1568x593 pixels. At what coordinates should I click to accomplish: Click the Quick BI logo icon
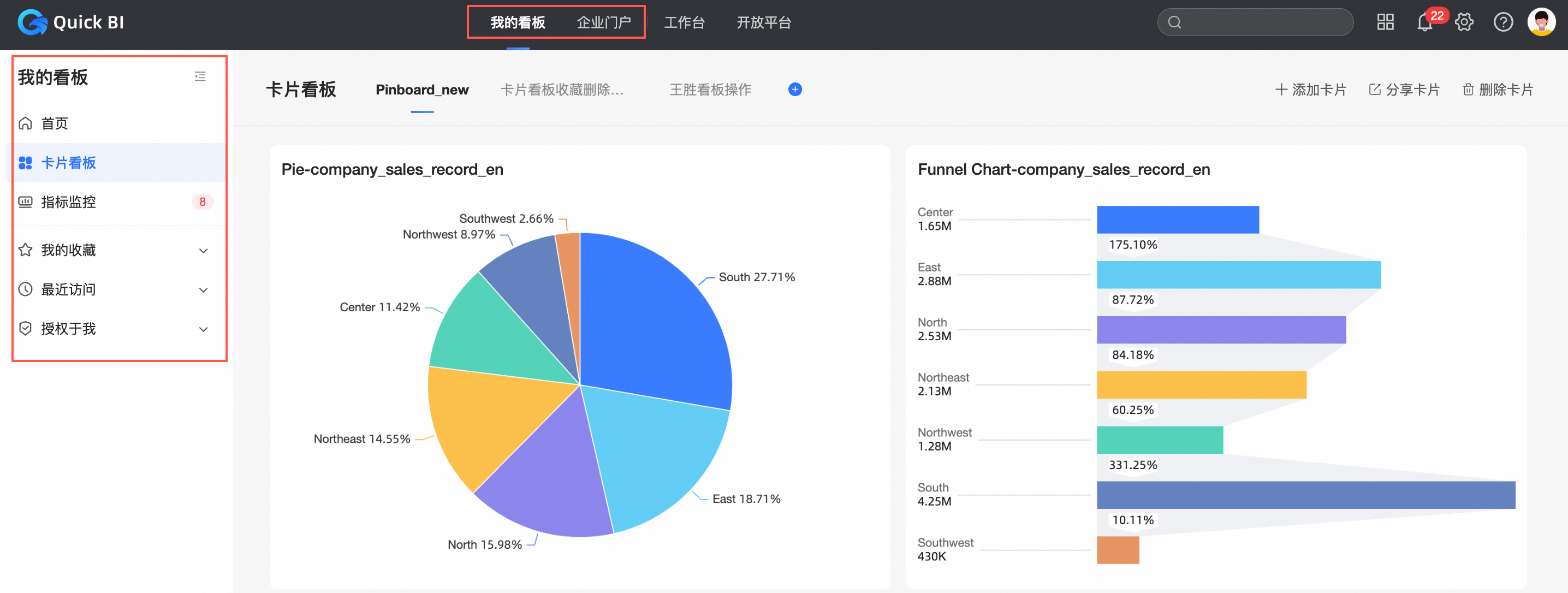pos(32,22)
